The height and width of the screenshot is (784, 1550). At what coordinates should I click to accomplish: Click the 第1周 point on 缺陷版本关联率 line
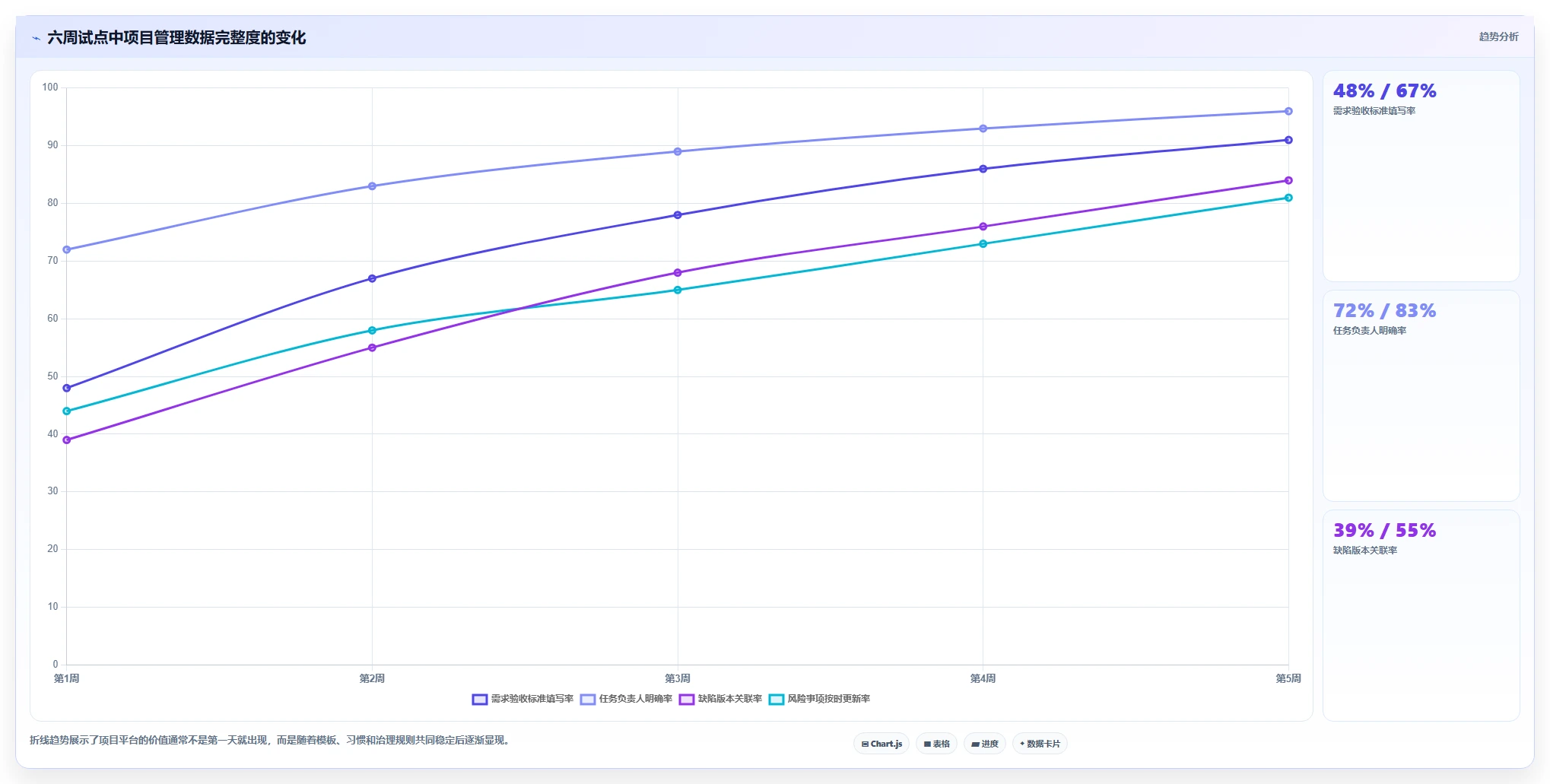click(x=67, y=440)
